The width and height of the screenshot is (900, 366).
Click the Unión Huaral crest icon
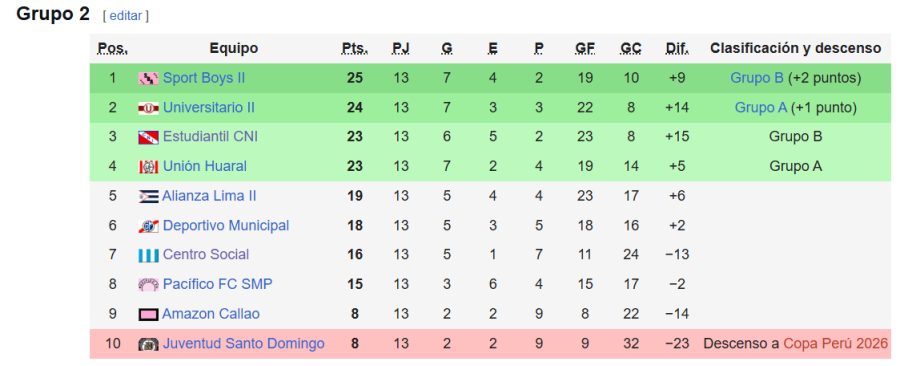(149, 167)
